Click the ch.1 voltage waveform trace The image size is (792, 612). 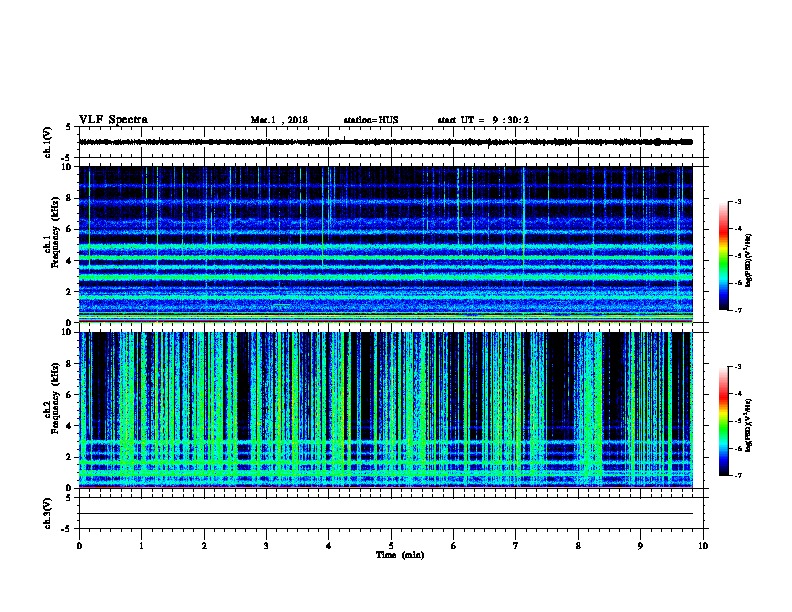[386, 142]
